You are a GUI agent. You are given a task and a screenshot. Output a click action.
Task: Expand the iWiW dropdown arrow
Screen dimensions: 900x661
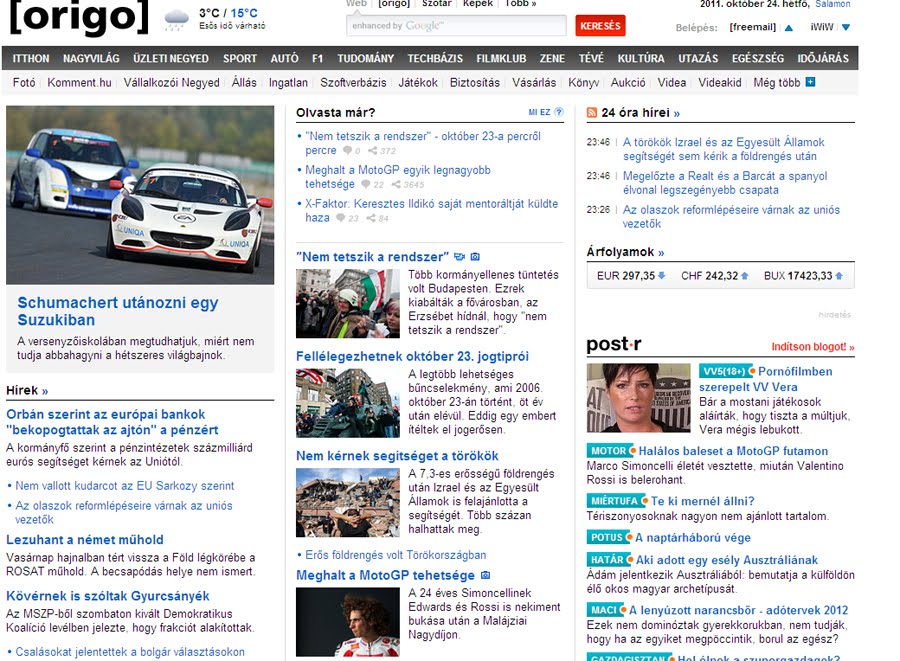(846, 27)
